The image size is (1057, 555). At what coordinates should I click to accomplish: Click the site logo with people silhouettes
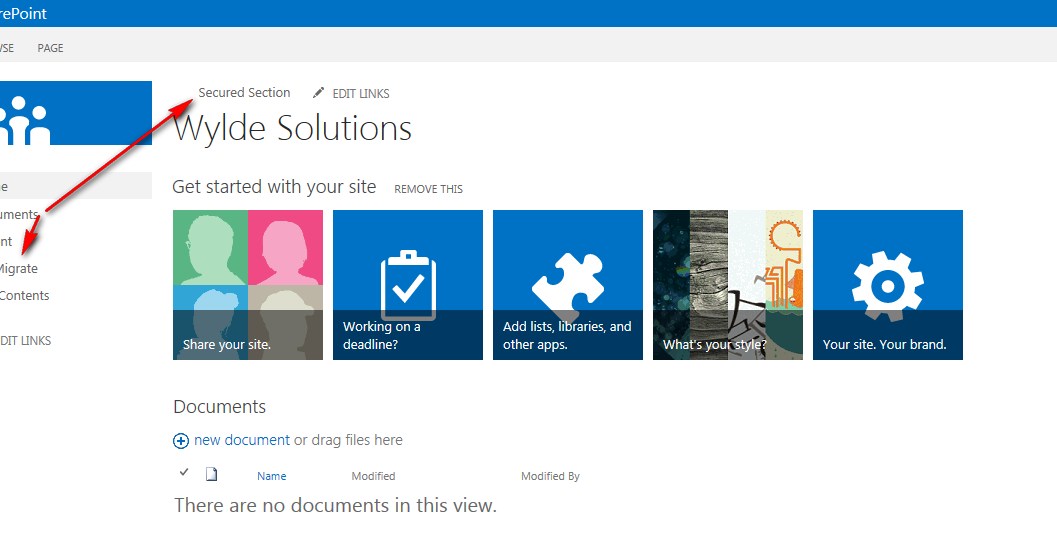[76, 113]
